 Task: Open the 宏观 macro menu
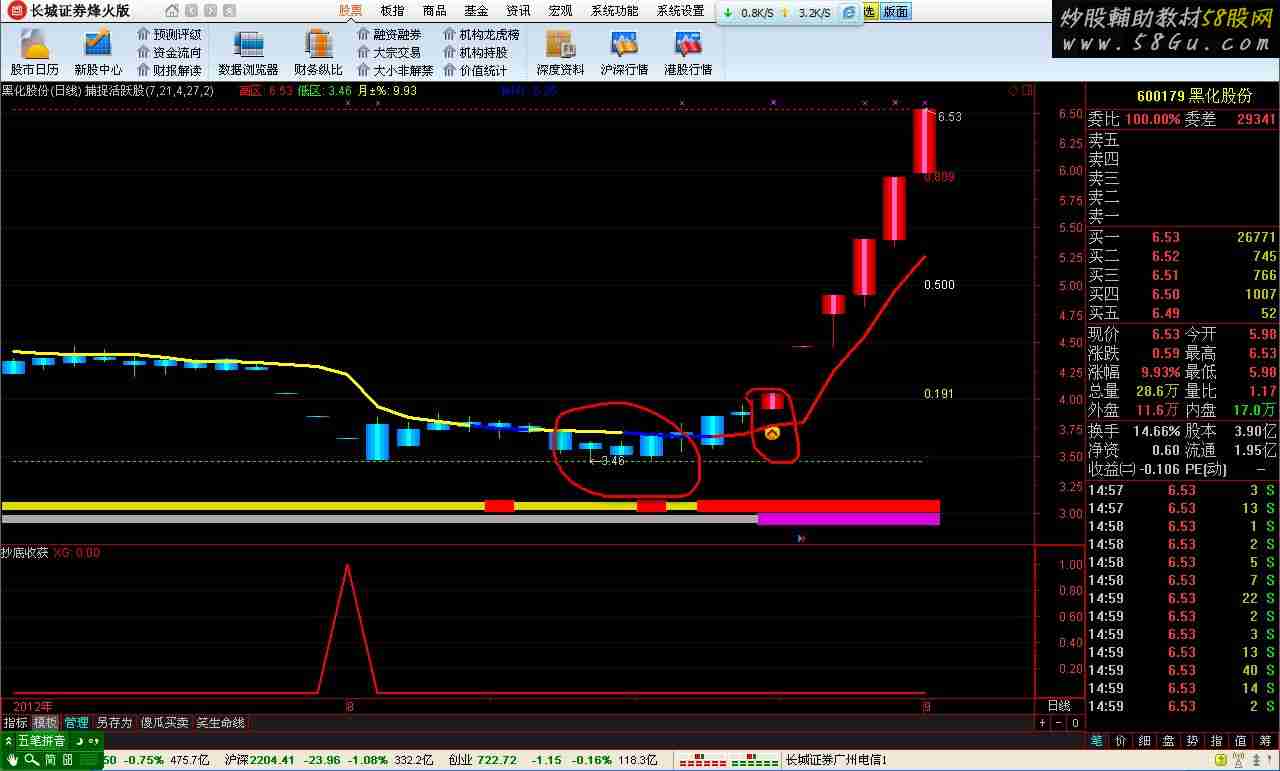pyautogui.click(x=560, y=11)
